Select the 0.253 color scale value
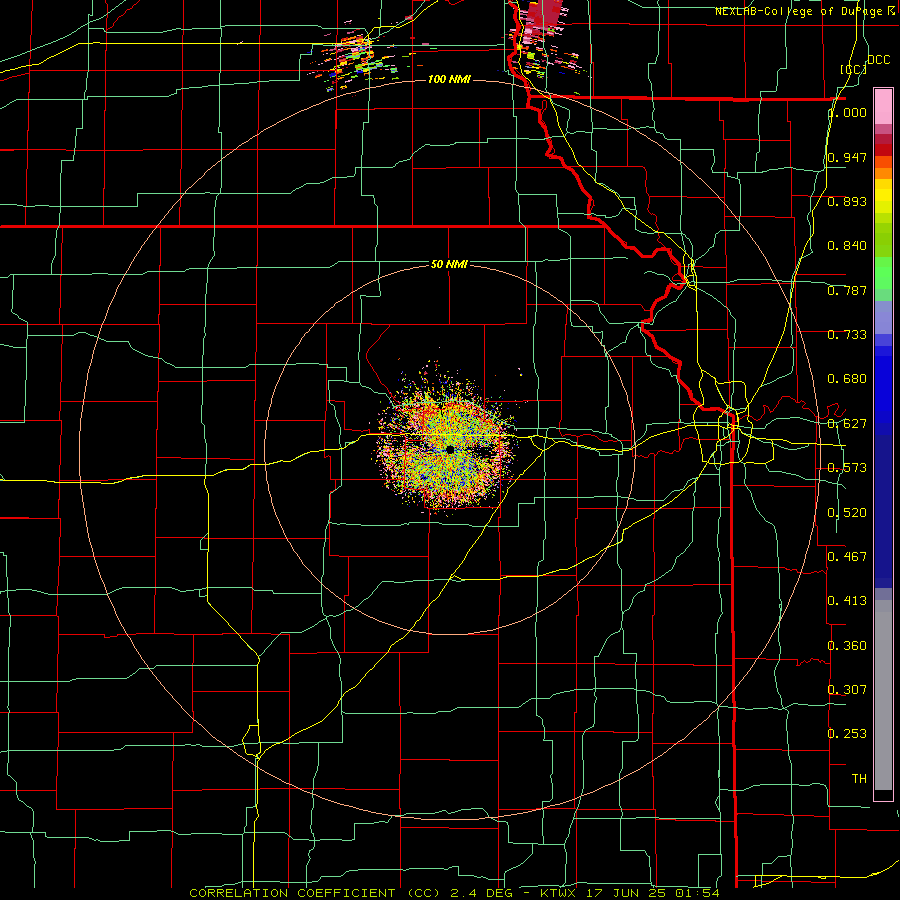The height and width of the screenshot is (900, 900). click(x=847, y=734)
